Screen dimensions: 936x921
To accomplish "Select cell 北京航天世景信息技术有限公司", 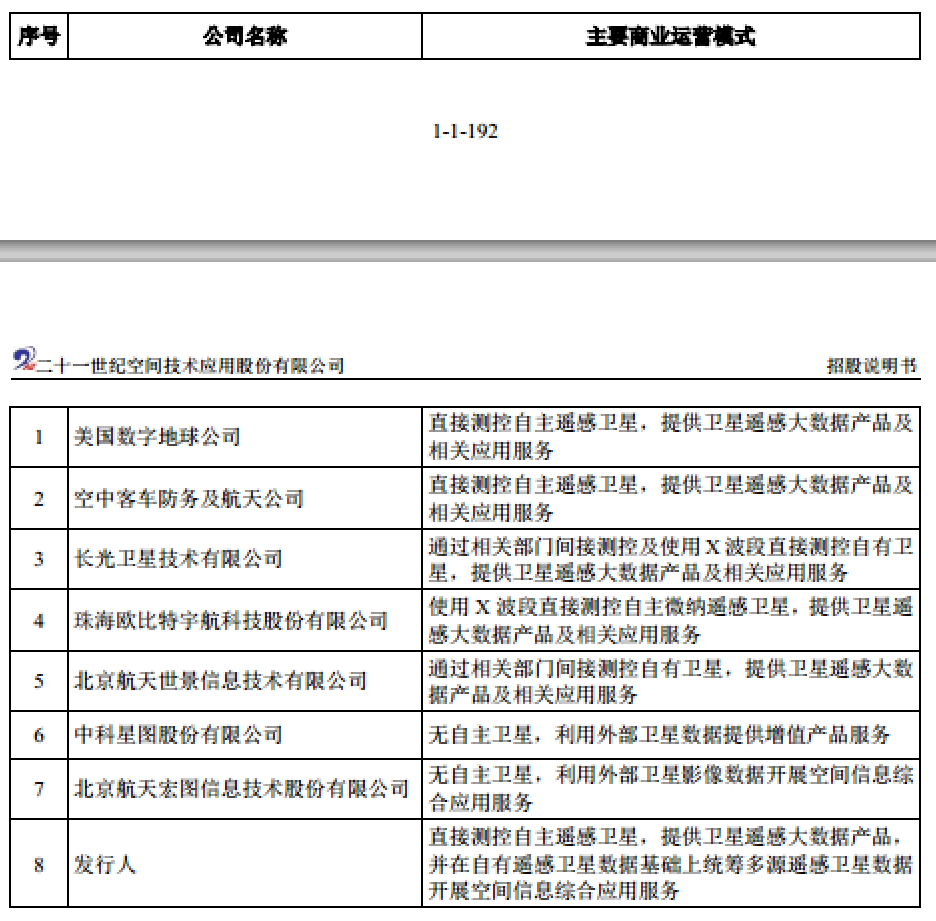I will pyautogui.click(x=245, y=681).
